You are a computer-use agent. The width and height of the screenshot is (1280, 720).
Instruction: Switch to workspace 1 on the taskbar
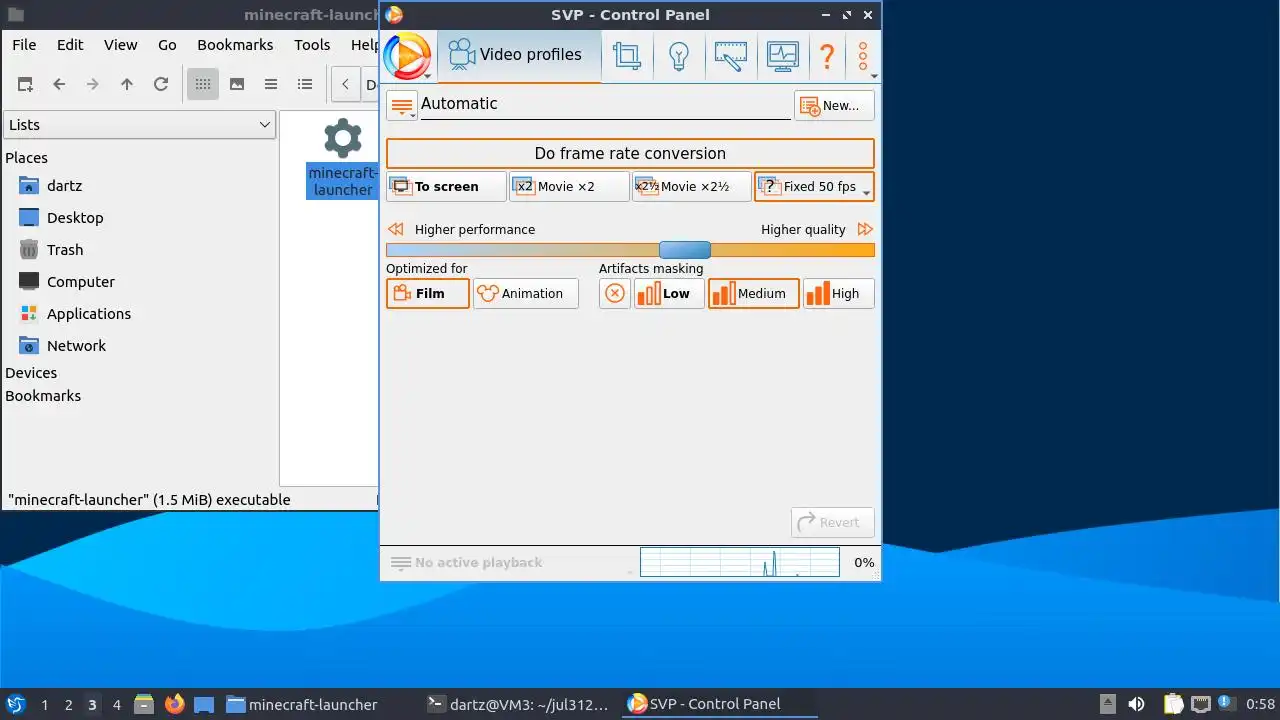44,705
